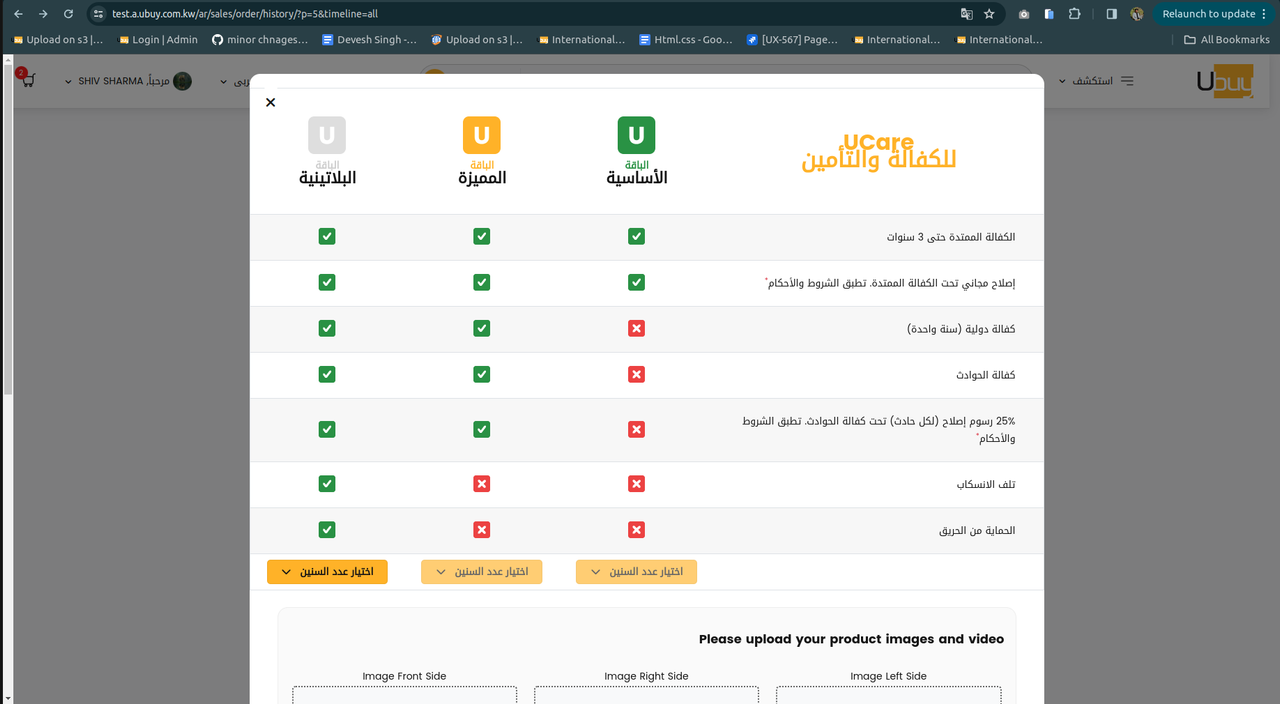Click premium plan cross for الحماية من الحريق
The width and height of the screenshot is (1280, 704).
pos(481,530)
